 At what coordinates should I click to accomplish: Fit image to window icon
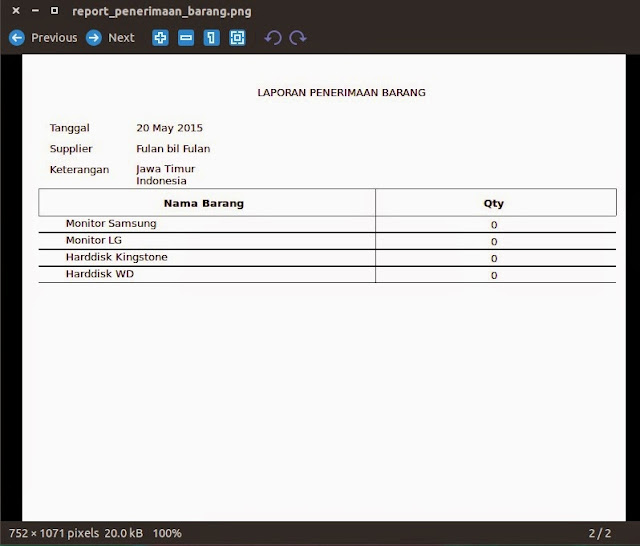tap(237, 38)
